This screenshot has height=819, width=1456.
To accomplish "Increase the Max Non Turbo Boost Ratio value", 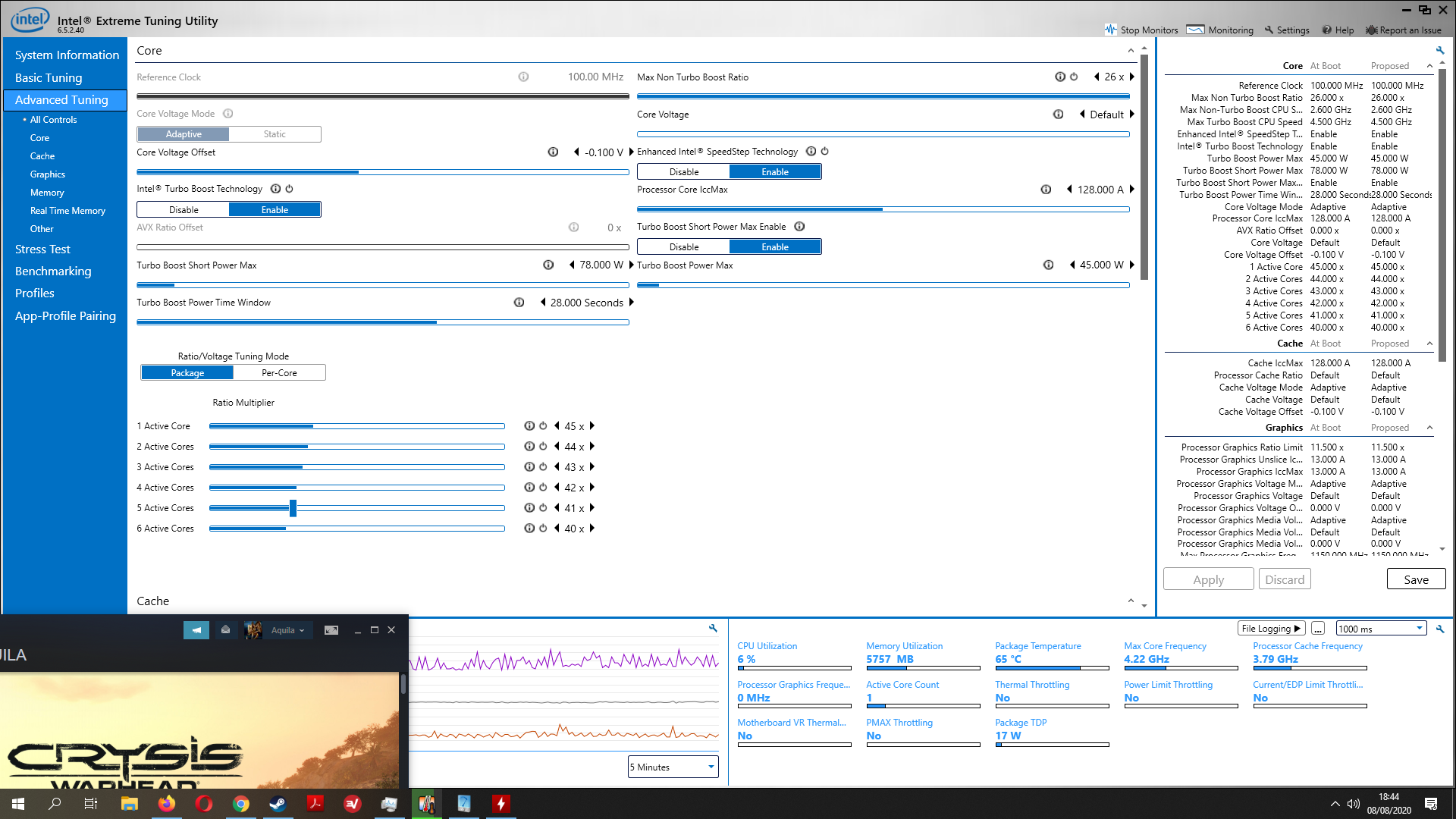I will (x=1131, y=77).
